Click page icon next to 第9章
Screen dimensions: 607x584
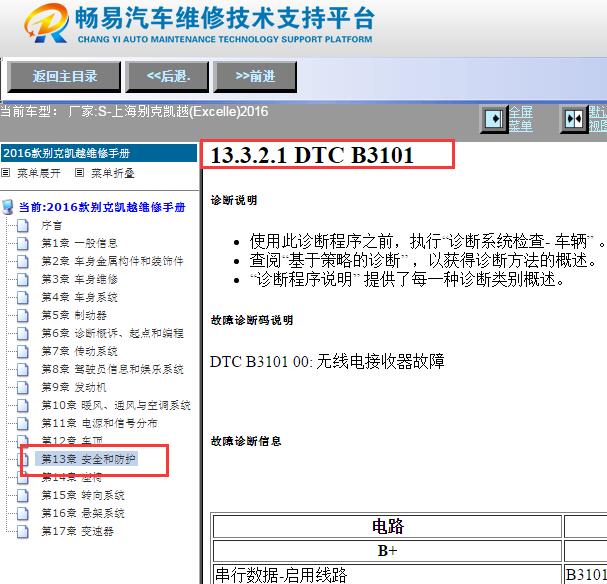(x=23, y=387)
